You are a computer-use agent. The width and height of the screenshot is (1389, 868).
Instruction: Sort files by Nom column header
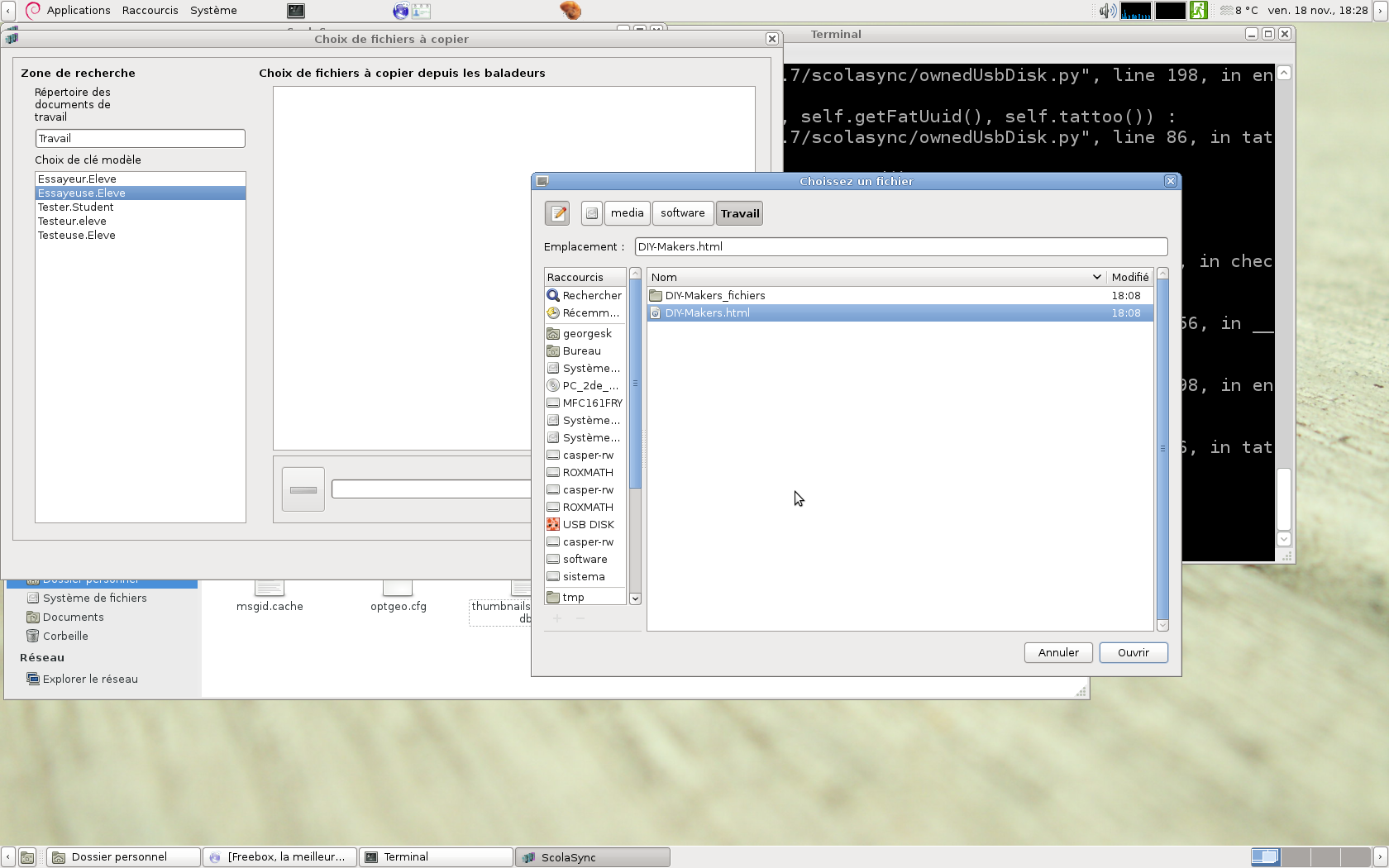pyautogui.click(x=876, y=277)
